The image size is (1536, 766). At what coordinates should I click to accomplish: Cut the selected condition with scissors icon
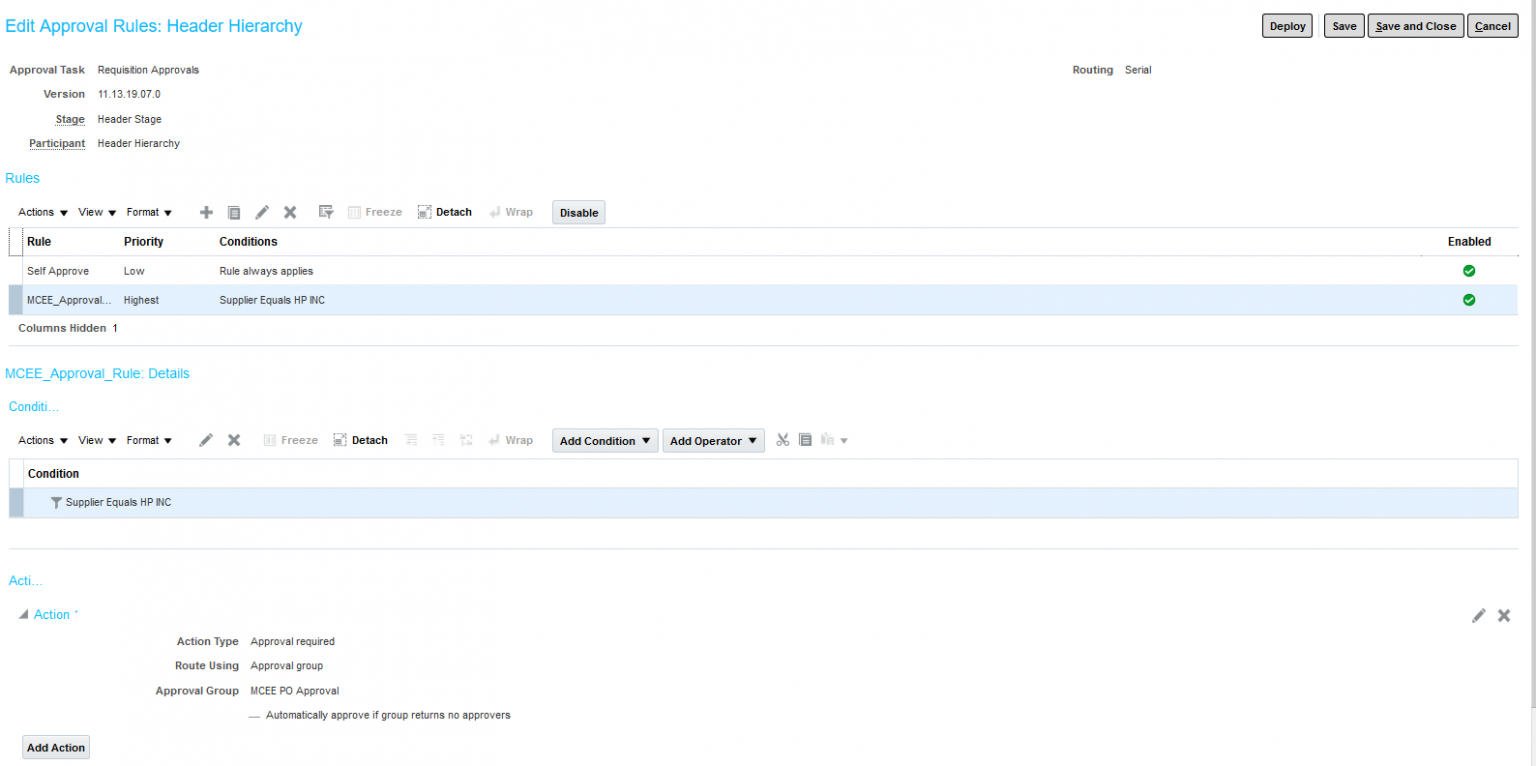(783, 440)
